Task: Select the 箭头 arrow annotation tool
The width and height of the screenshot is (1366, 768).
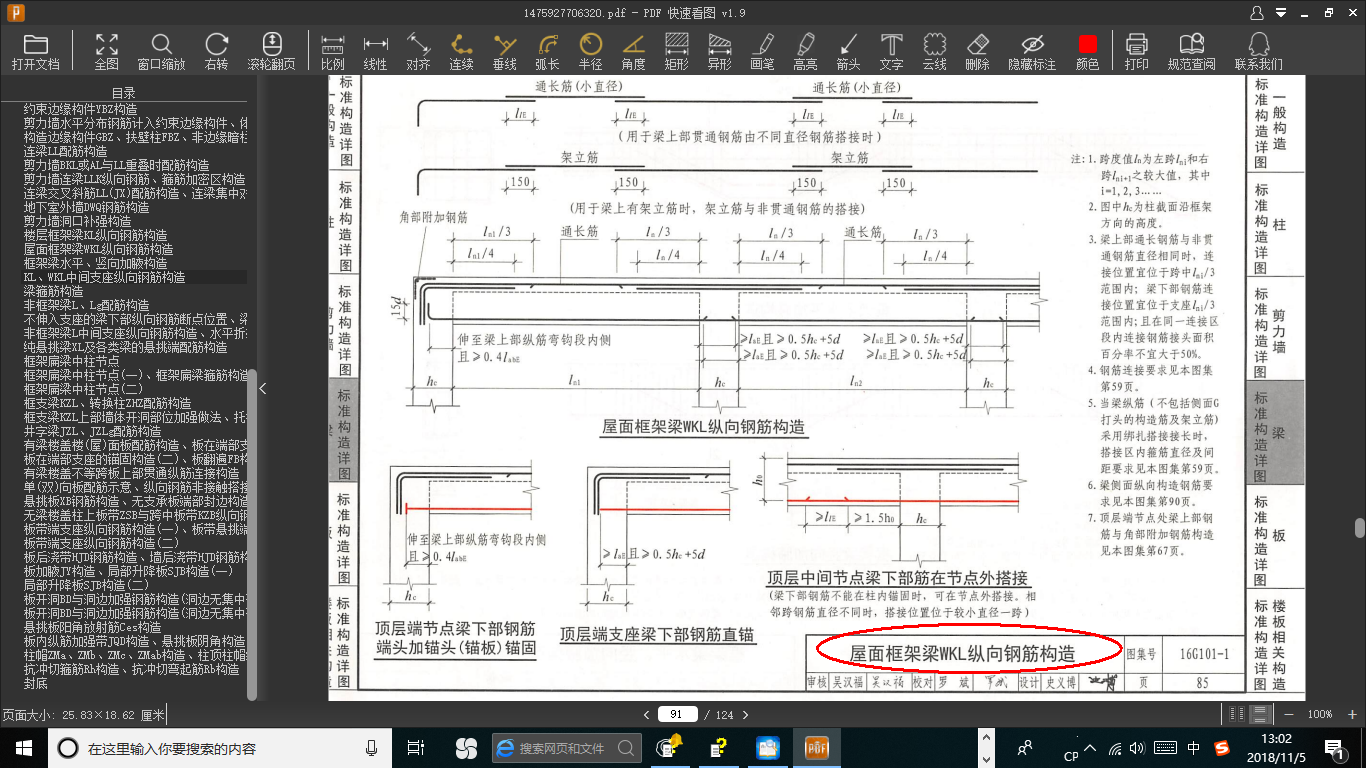Action: (849, 52)
